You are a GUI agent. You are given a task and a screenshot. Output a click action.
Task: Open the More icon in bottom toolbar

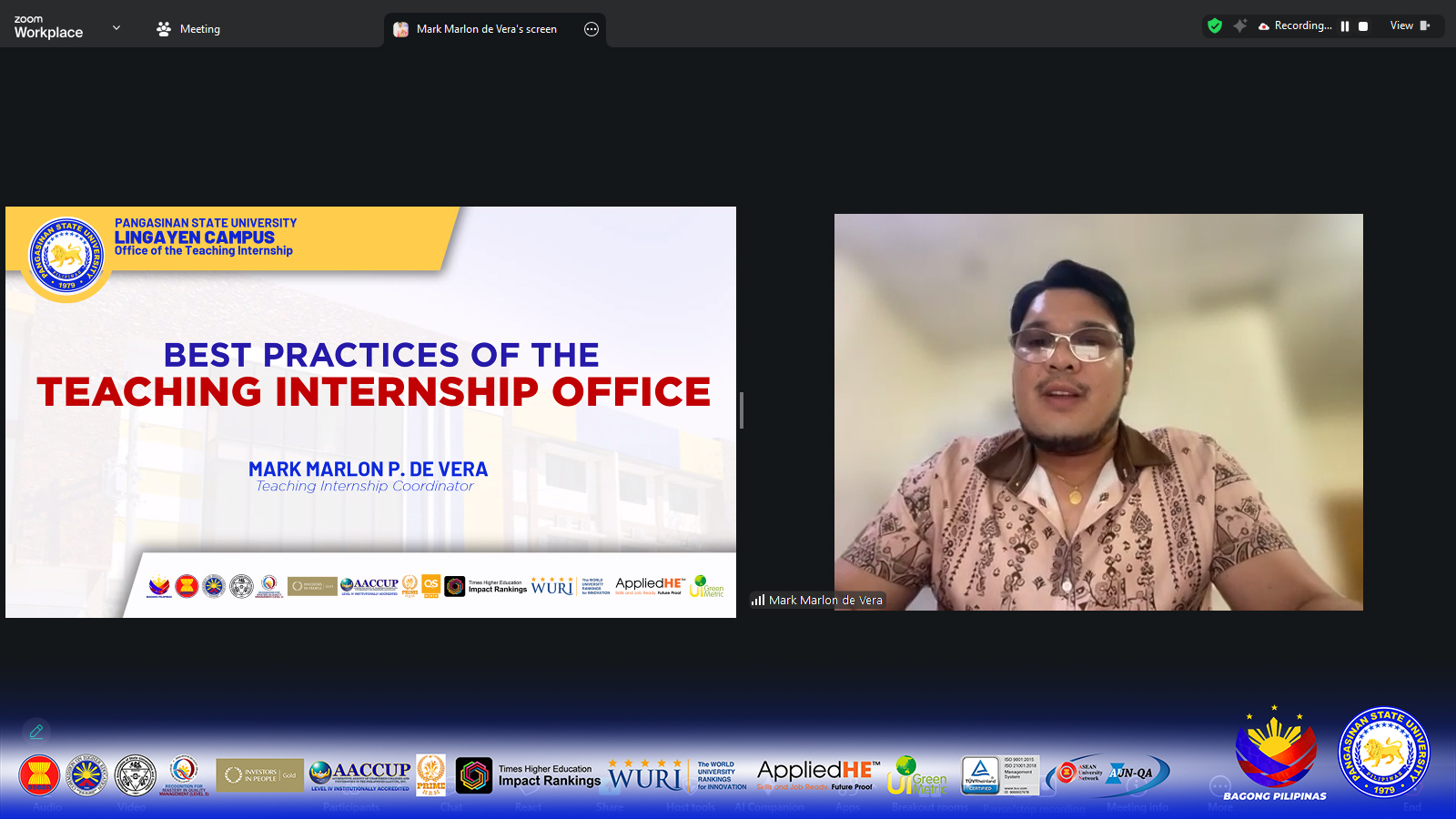coord(1220,788)
